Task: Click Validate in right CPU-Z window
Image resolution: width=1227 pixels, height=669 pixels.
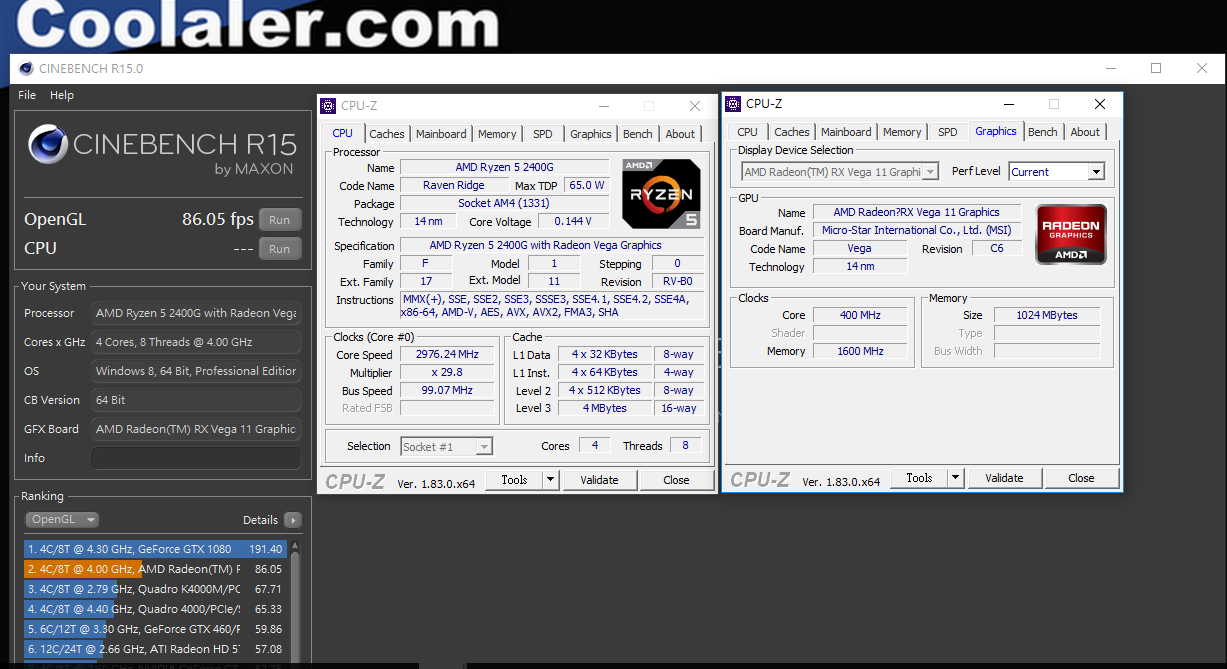Action: [1004, 478]
